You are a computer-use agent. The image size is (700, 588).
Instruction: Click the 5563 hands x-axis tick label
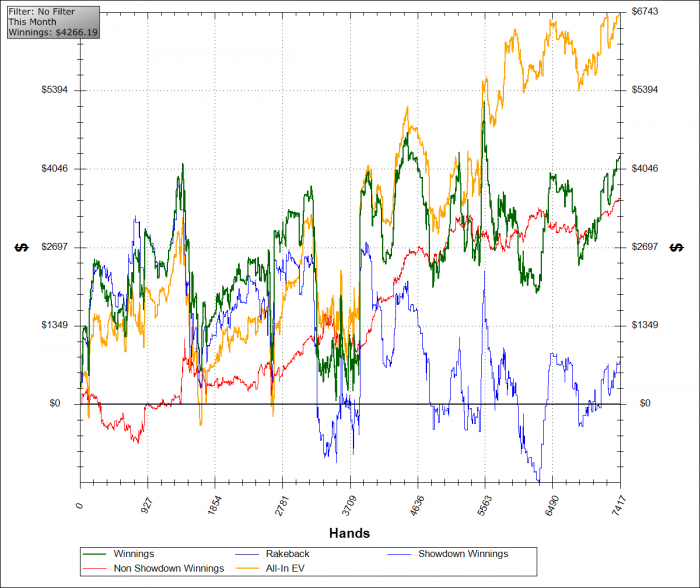pos(484,505)
